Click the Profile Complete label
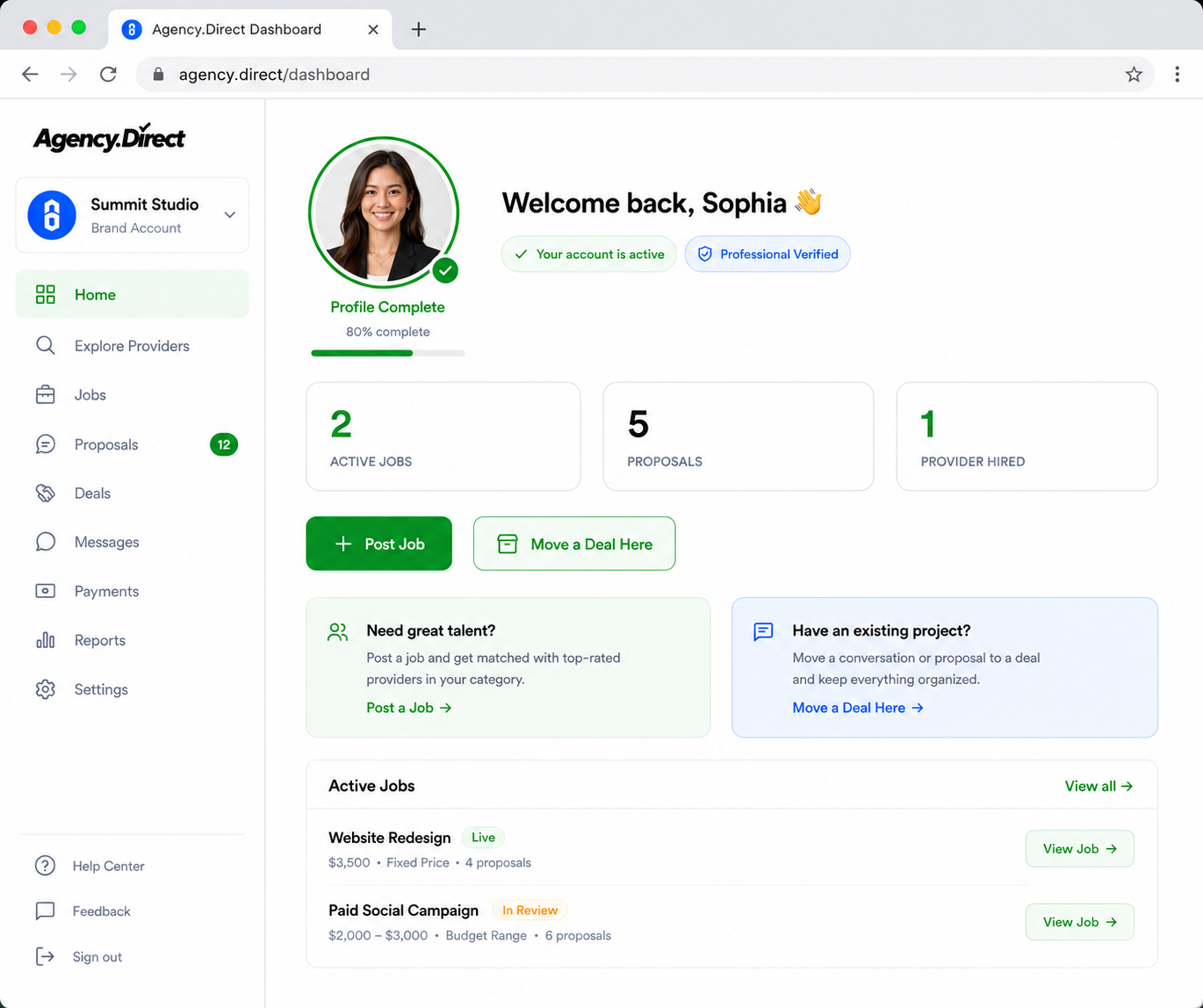The image size is (1203, 1008). click(x=387, y=306)
